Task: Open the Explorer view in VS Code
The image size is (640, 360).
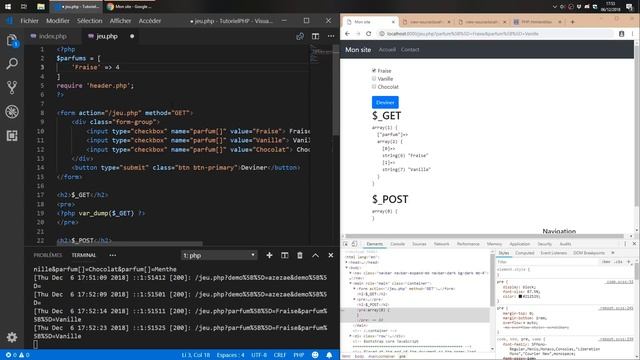Action: [12, 40]
